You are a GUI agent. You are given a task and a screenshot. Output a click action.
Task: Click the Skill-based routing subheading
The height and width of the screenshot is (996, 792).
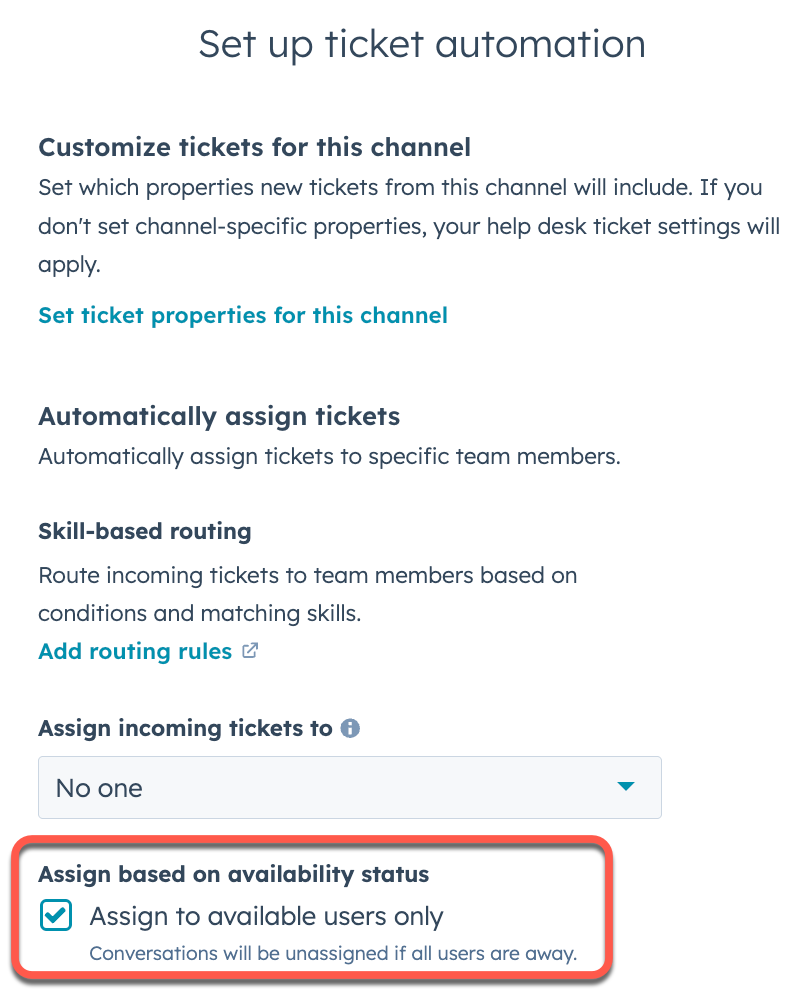point(145,531)
